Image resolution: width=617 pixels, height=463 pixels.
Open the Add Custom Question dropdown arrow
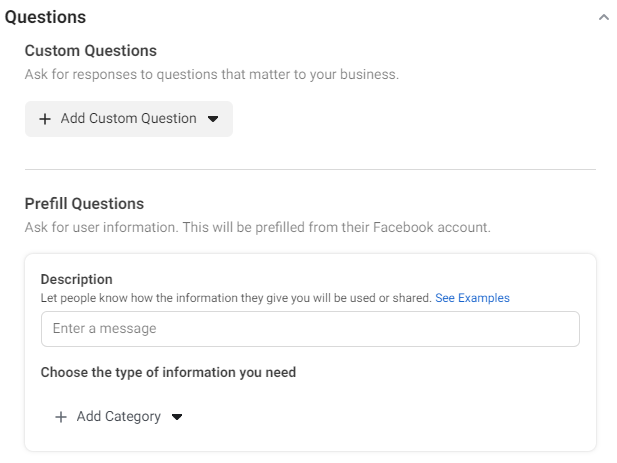(213, 119)
